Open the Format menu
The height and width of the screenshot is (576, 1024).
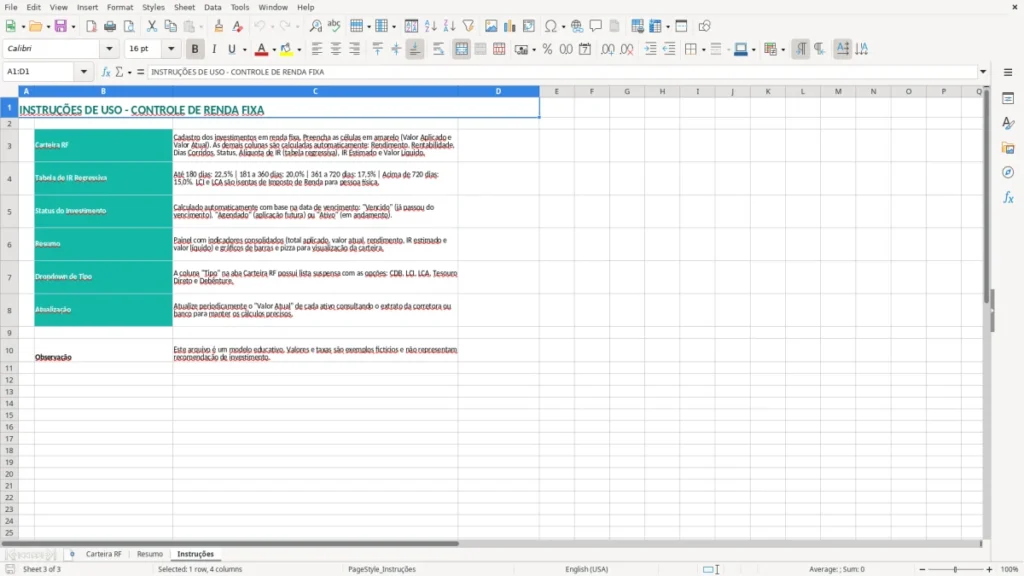point(120,7)
